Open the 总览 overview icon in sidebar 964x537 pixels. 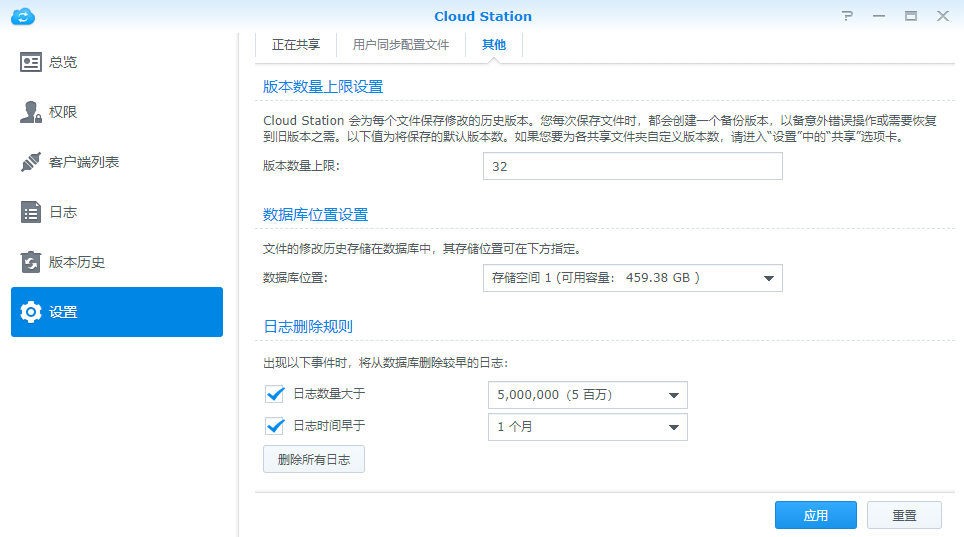pyautogui.click(x=31, y=62)
